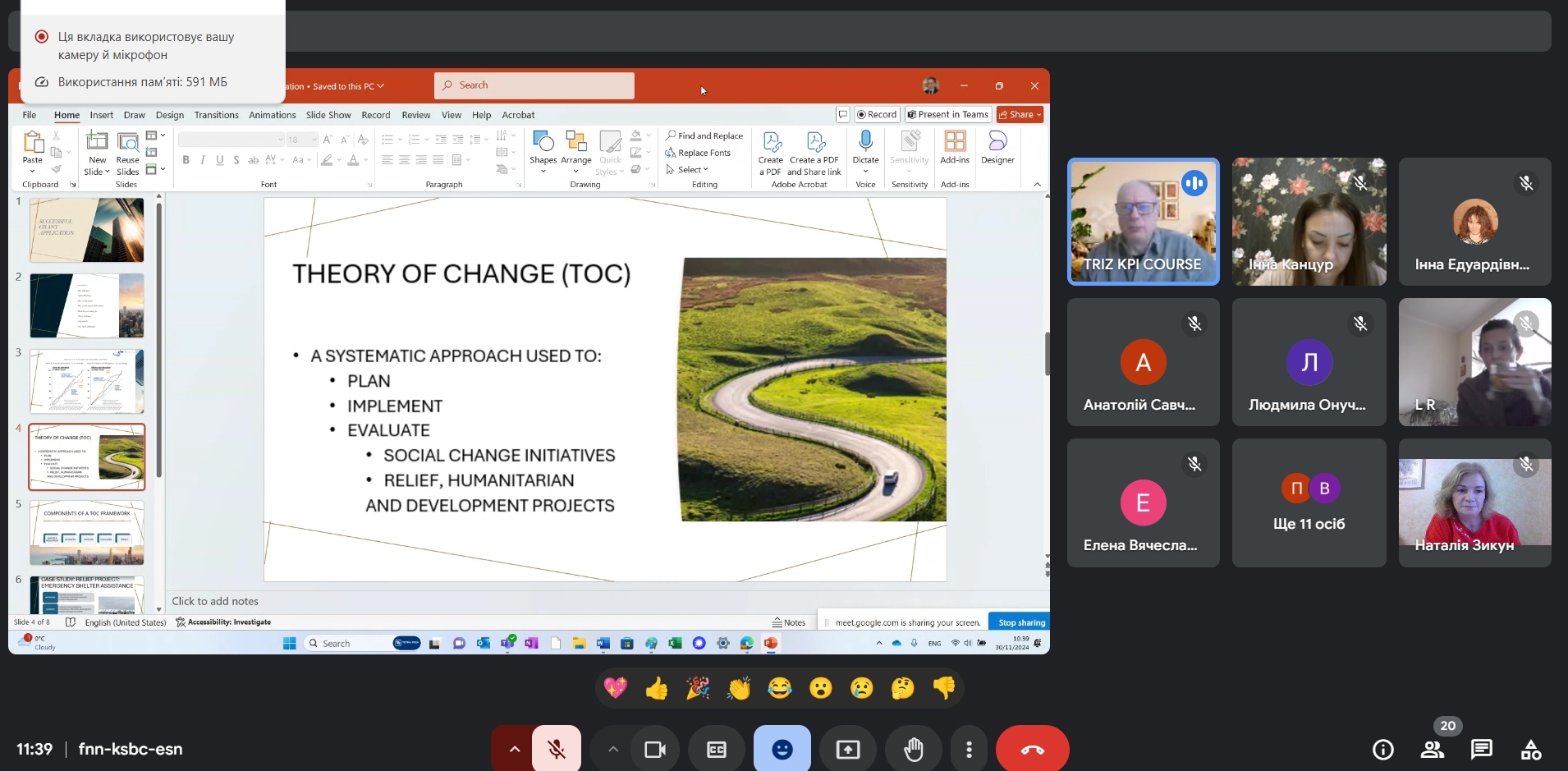The width and height of the screenshot is (1568, 771).
Task: Click Replace Fonts
Action: [698, 153]
